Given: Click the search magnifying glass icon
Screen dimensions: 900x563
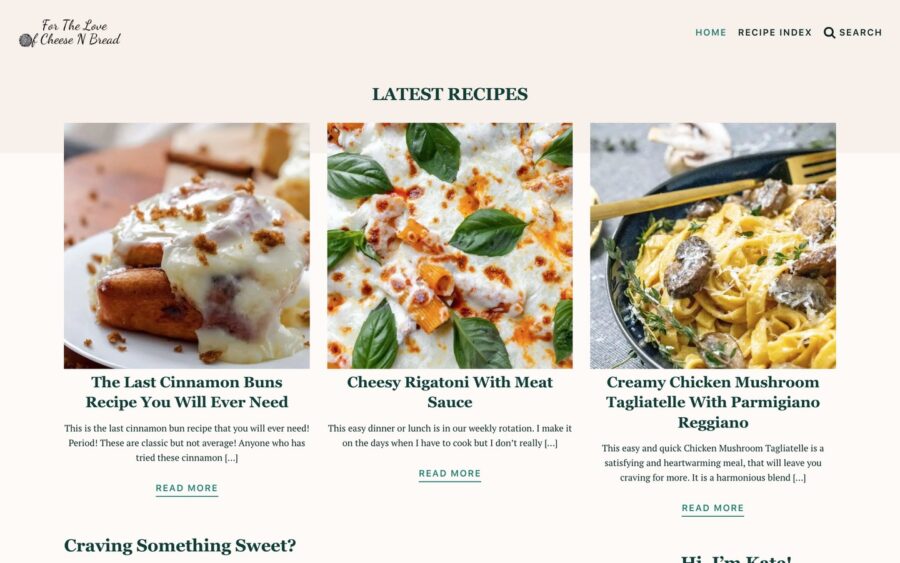Looking at the screenshot, I should 829,33.
